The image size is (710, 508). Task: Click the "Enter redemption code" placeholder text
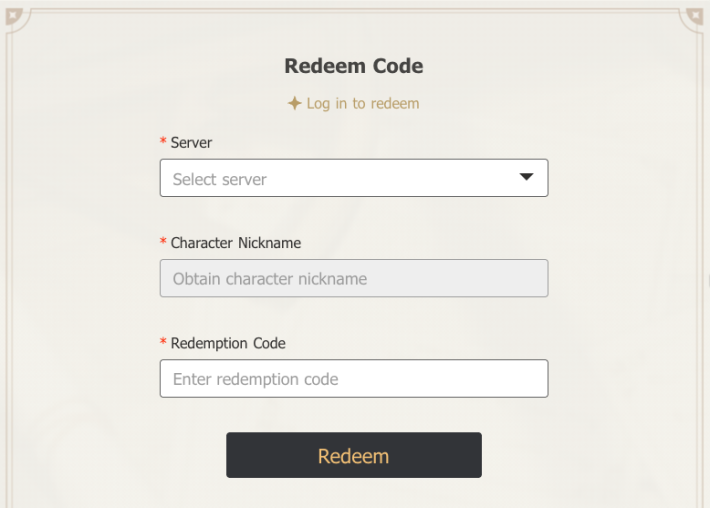pos(256,379)
